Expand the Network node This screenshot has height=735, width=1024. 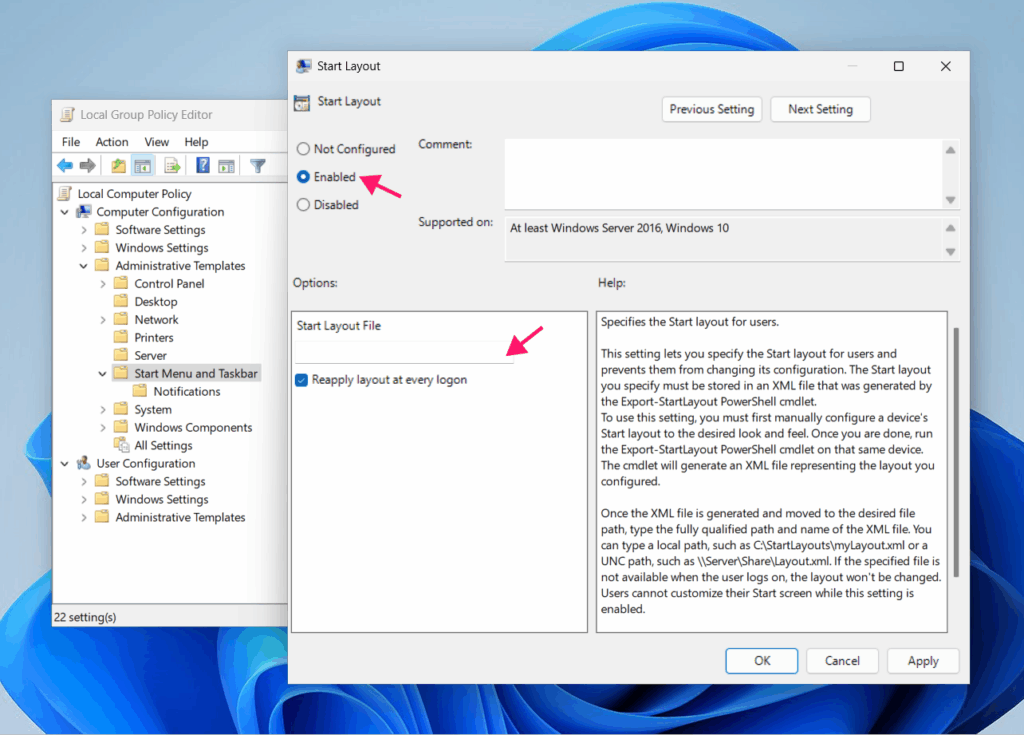coord(103,320)
